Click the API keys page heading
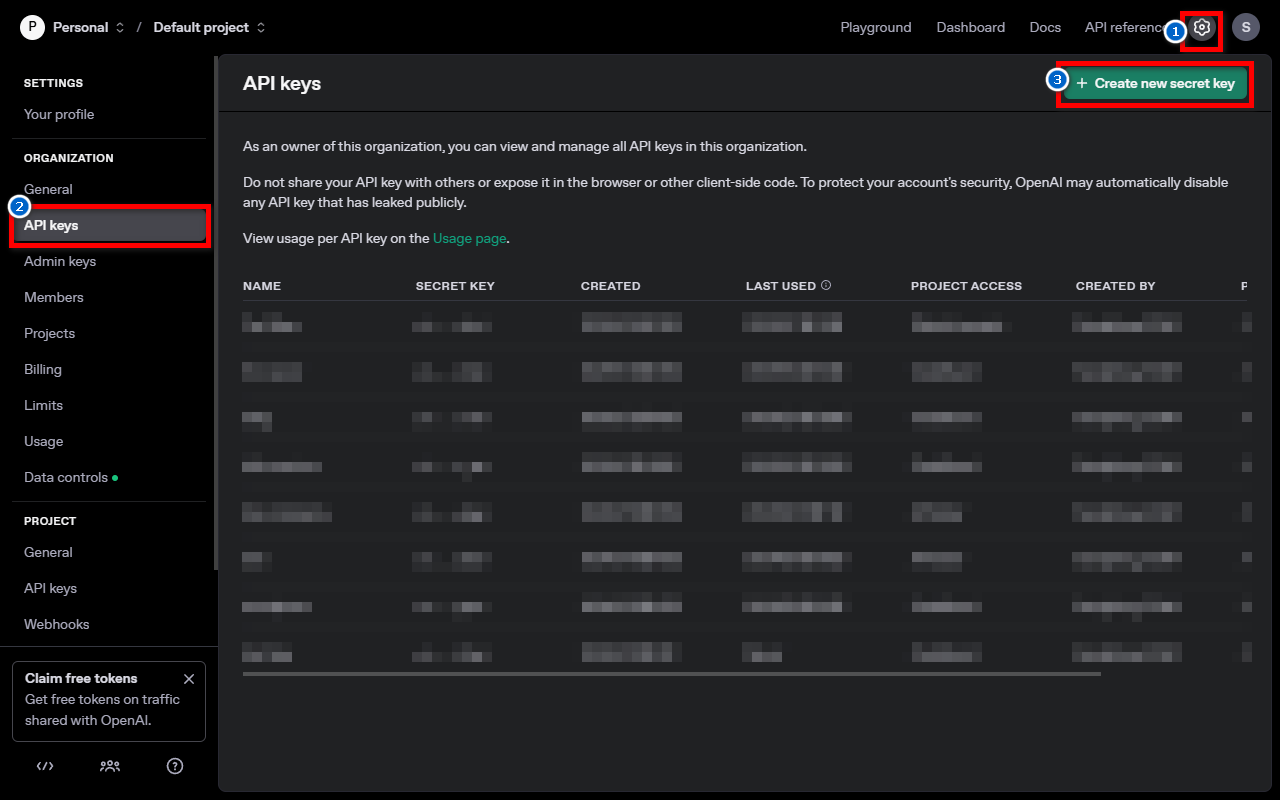Image resolution: width=1280 pixels, height=800 pixels. (x=282, y=83)
